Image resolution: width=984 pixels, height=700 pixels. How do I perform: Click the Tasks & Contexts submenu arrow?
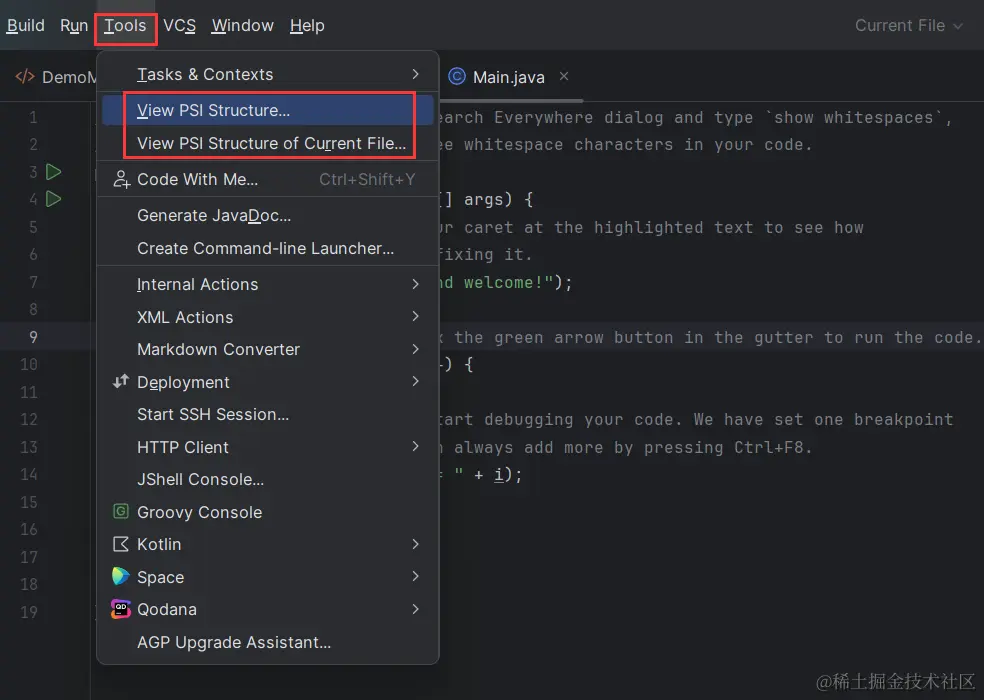415,74
